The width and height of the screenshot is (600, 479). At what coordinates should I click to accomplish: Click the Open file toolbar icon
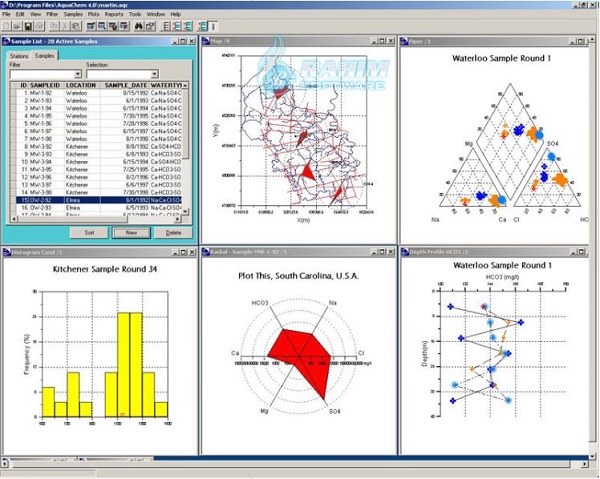[x=17, y=26]
